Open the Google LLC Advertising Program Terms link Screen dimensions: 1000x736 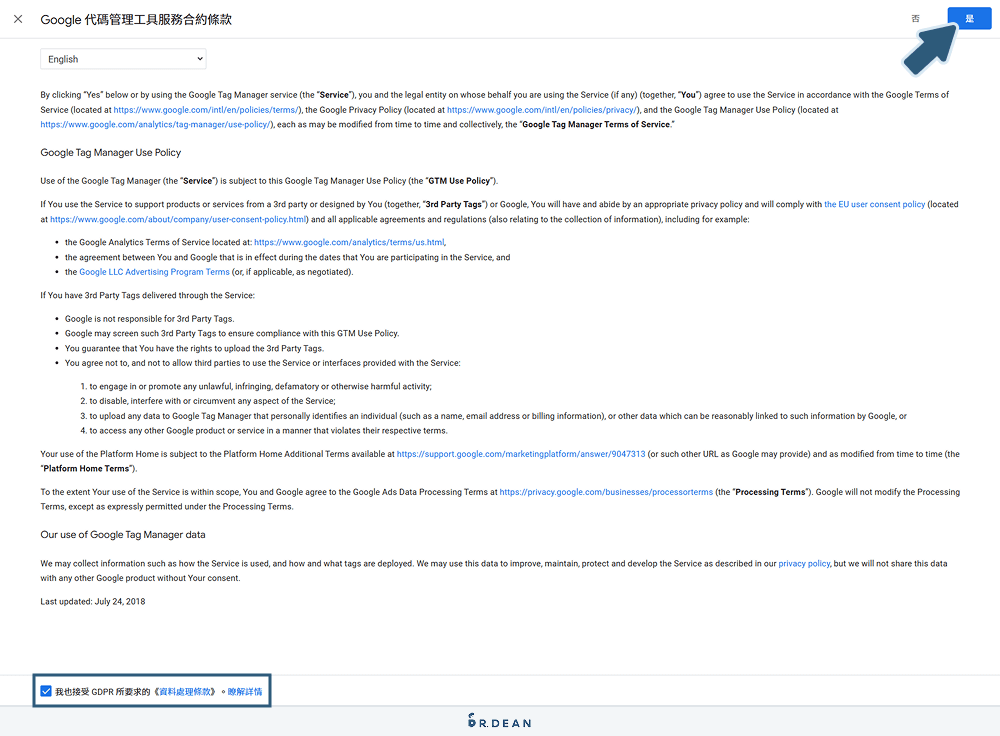point(154,271)
